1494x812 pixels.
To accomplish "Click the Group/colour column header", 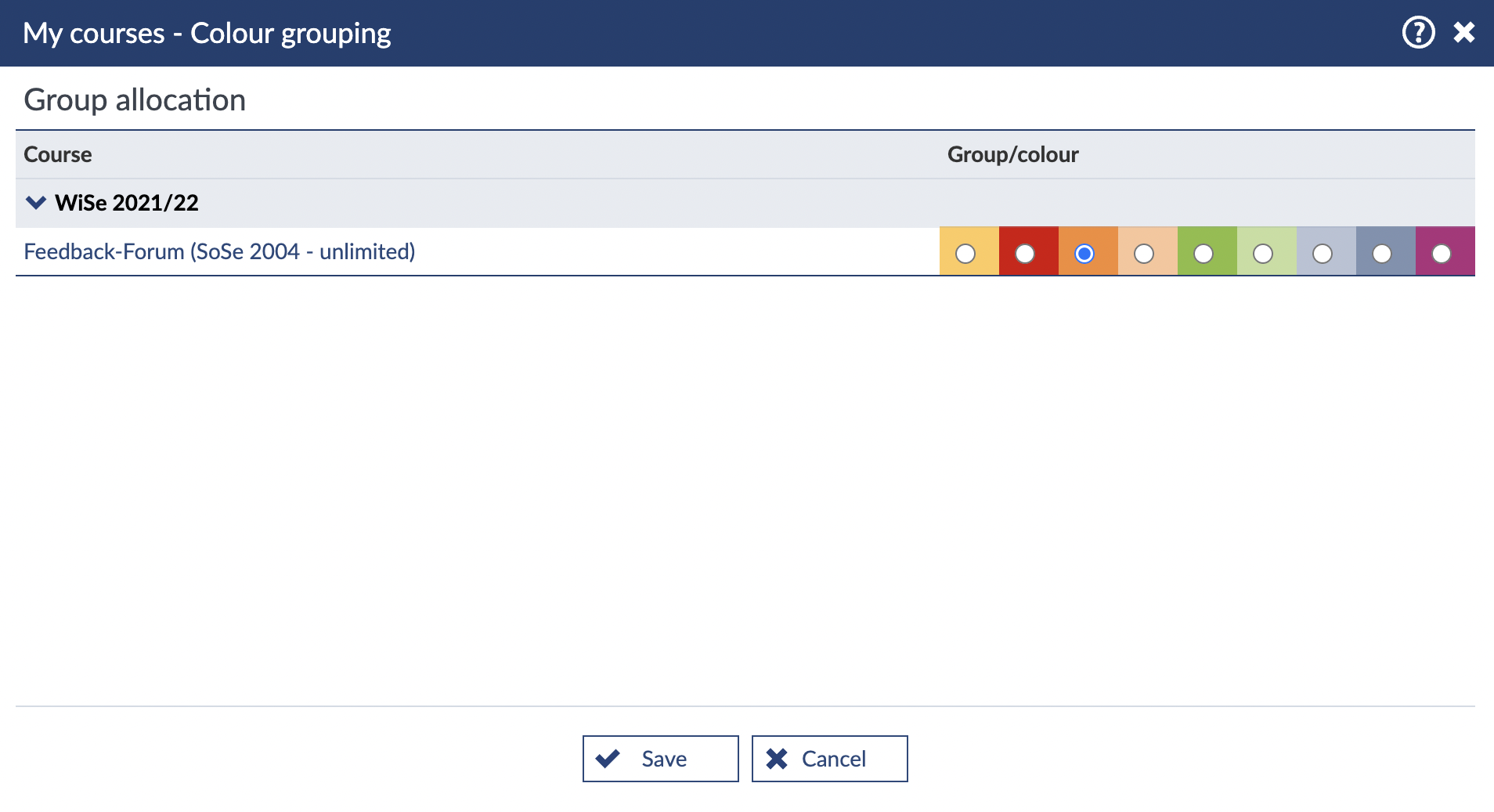I will pos(1012,154).
